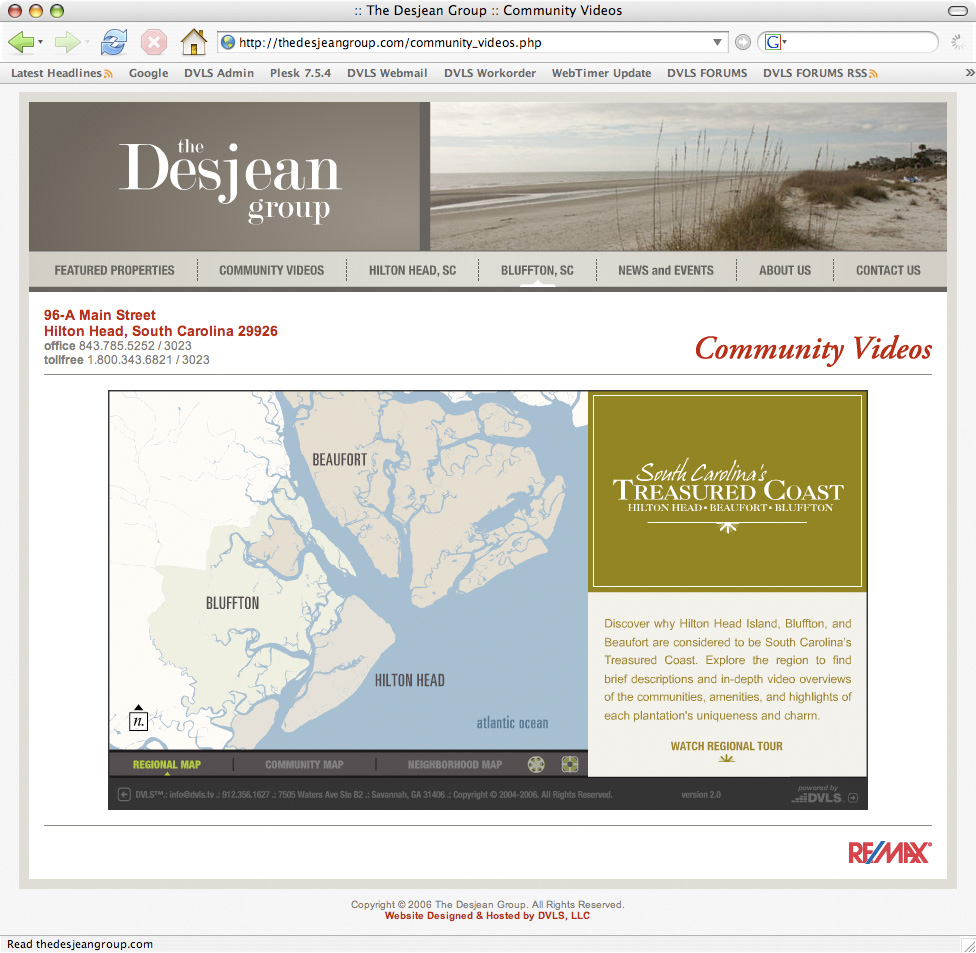This screenshot has height=953, width=976.
Task: Switch to Neighborhood Map tab
Action: [454, 764]
